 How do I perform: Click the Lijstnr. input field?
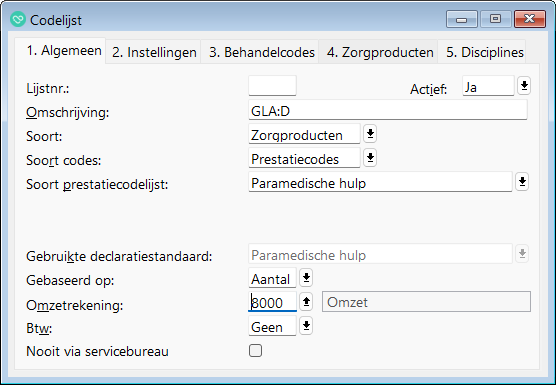coord(272,85)
